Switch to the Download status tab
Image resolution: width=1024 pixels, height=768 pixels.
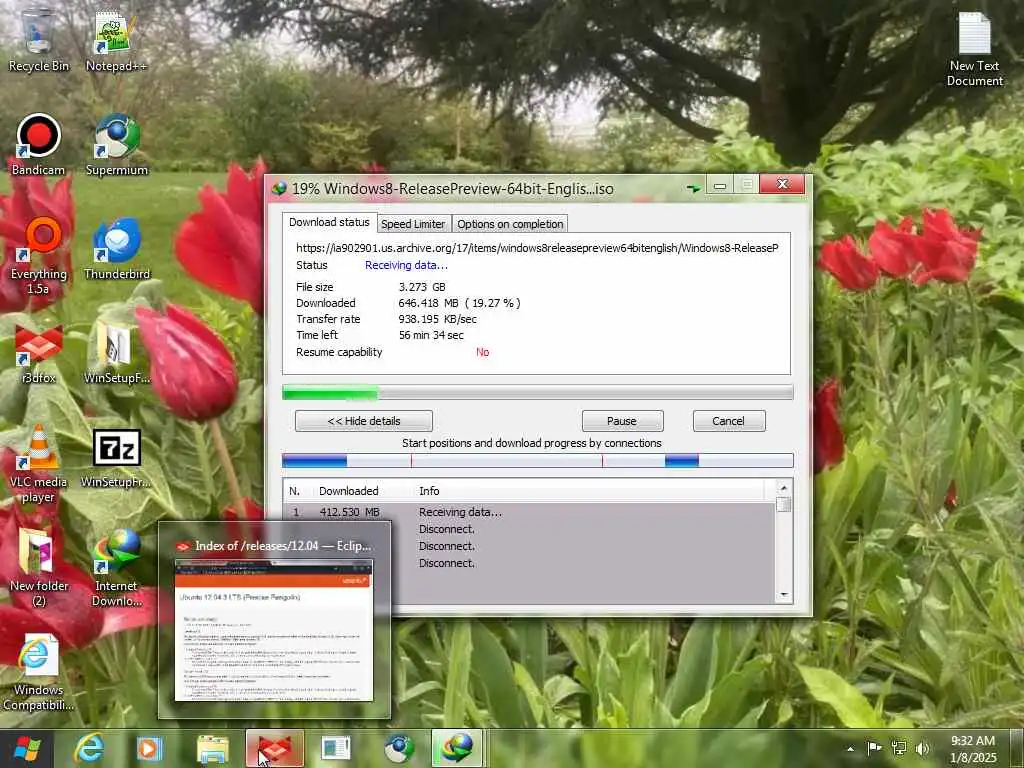pos(329,222)
